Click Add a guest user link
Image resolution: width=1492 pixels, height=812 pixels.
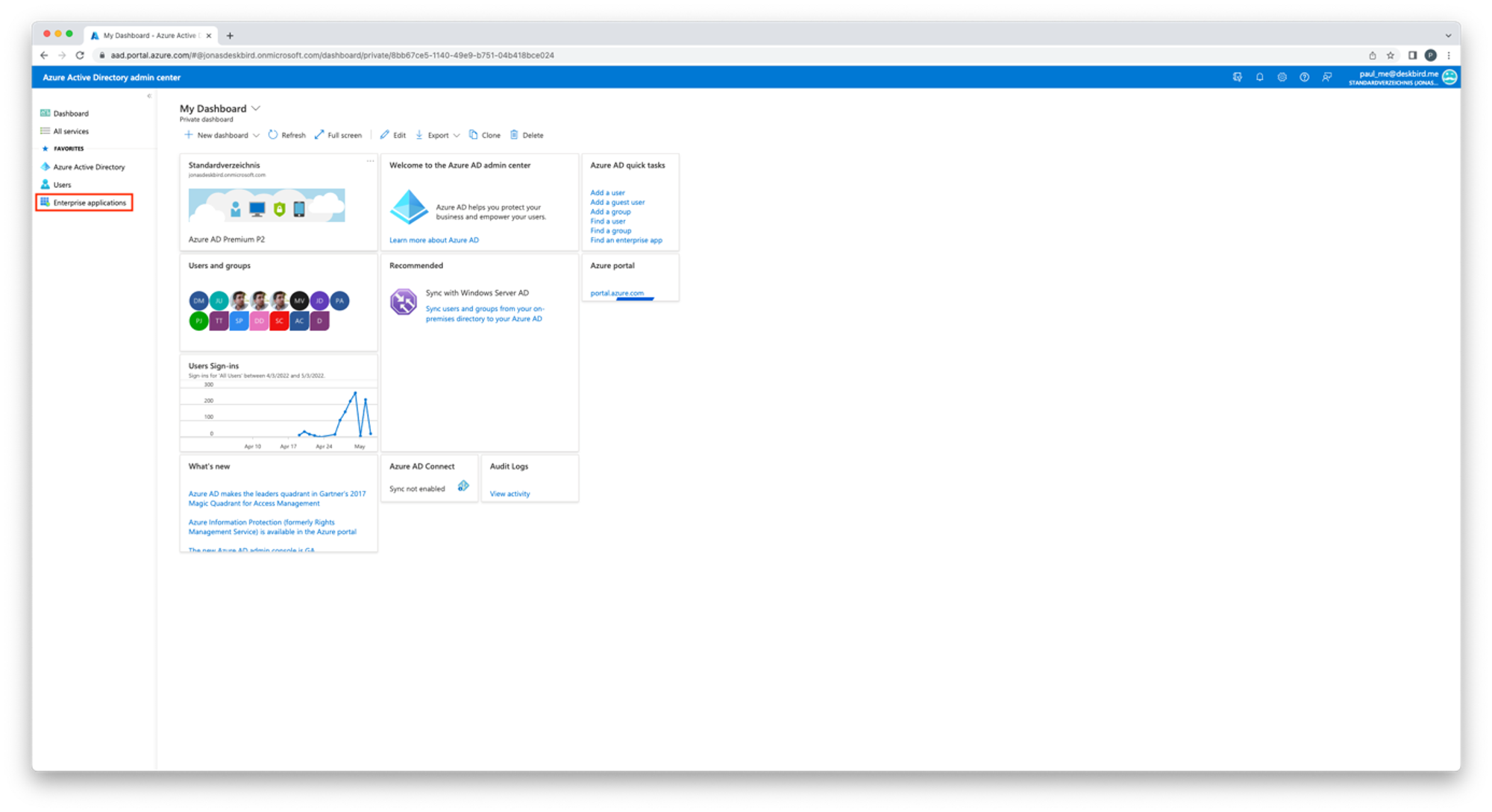617,202
